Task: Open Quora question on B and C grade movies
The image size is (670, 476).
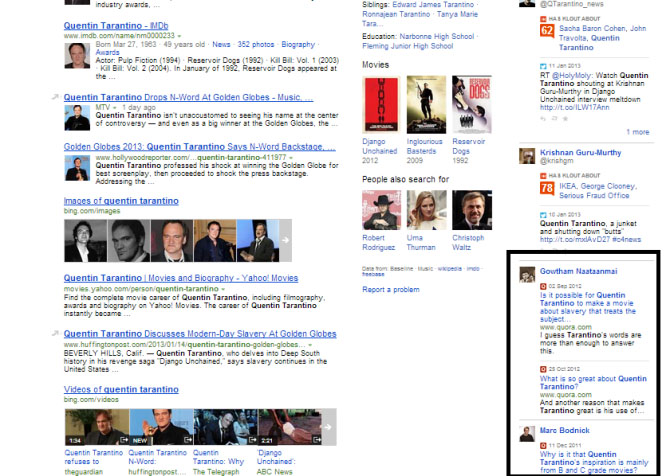Action: pyautogui.click(x=594, y=463)
